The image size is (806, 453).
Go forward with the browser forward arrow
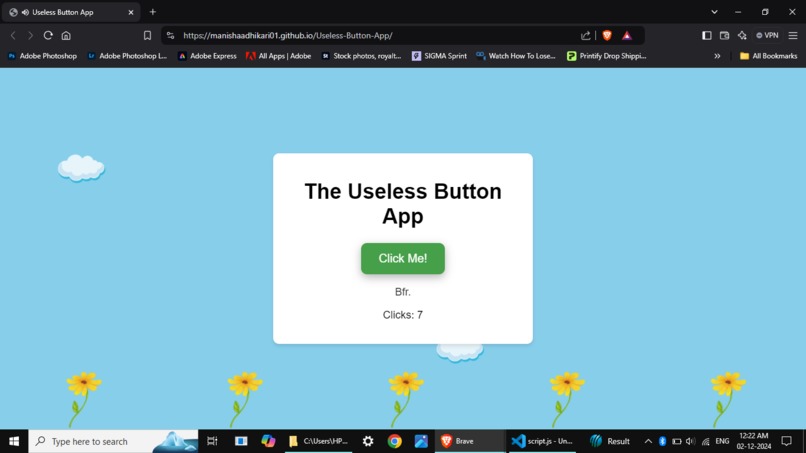(30, 35)
